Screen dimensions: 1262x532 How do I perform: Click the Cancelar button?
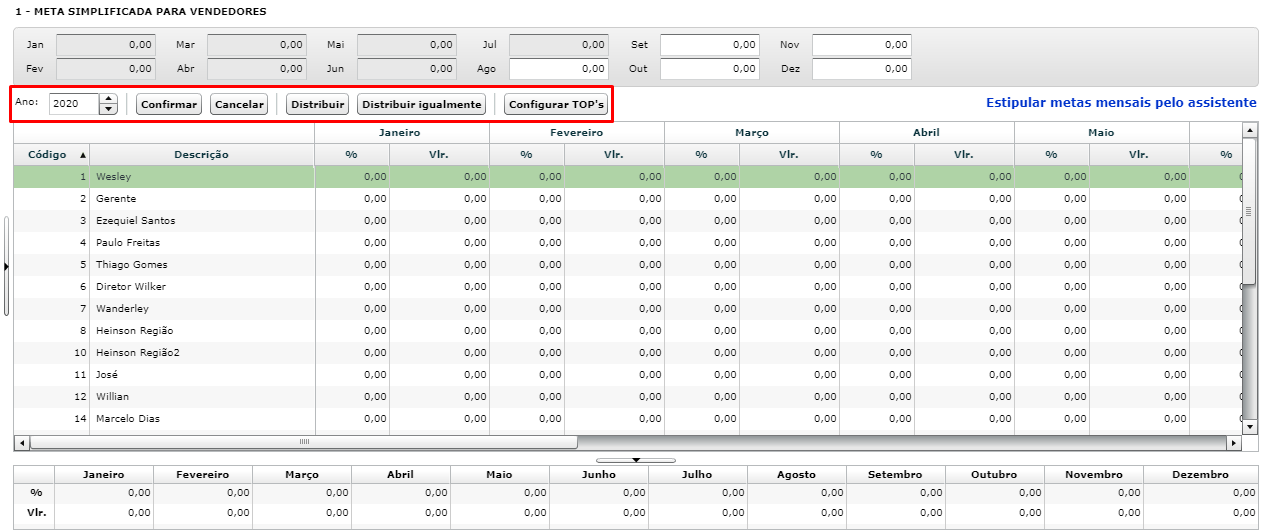coord(239,104)
